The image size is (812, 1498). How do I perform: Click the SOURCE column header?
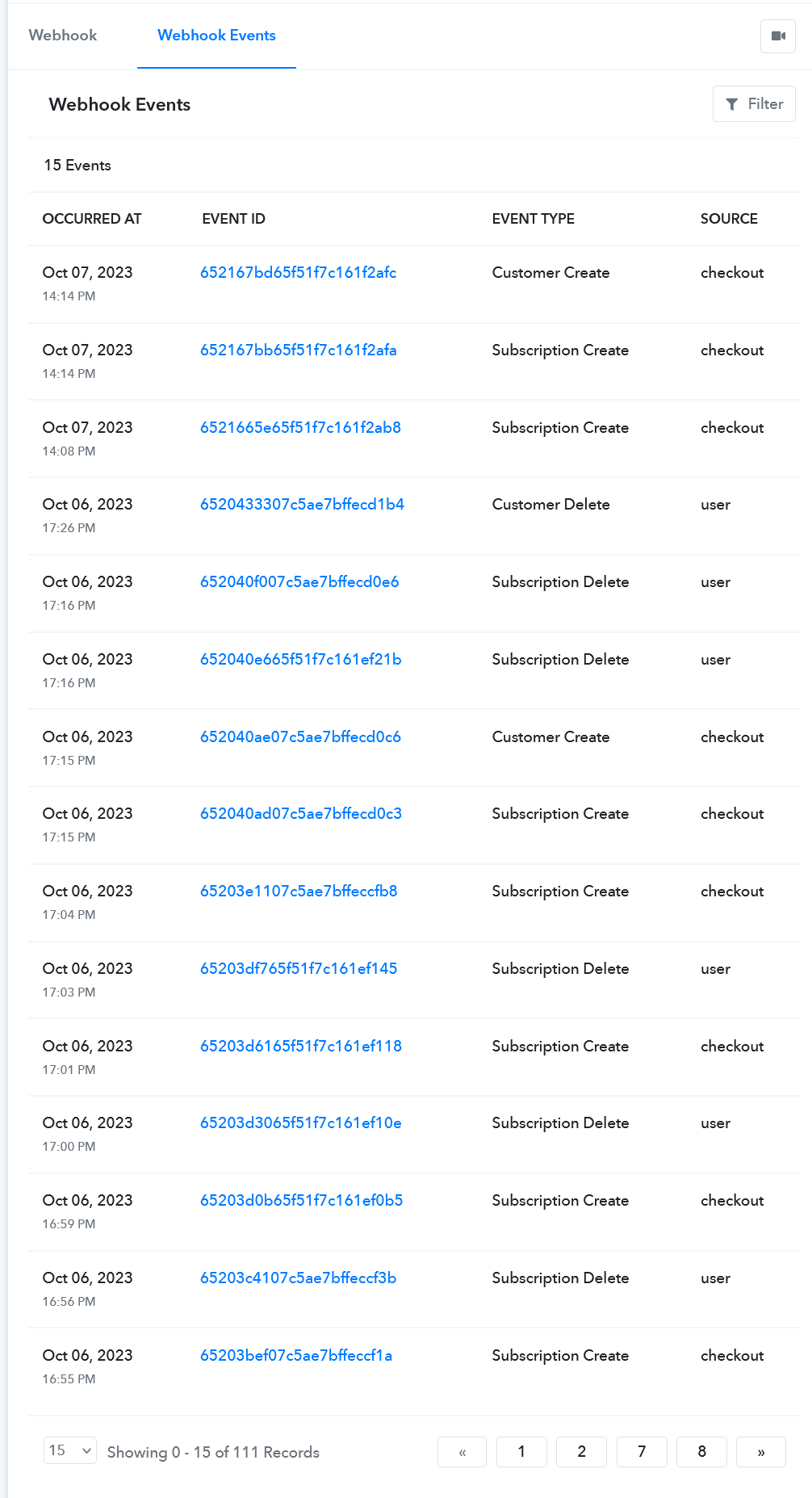point(729,219)
